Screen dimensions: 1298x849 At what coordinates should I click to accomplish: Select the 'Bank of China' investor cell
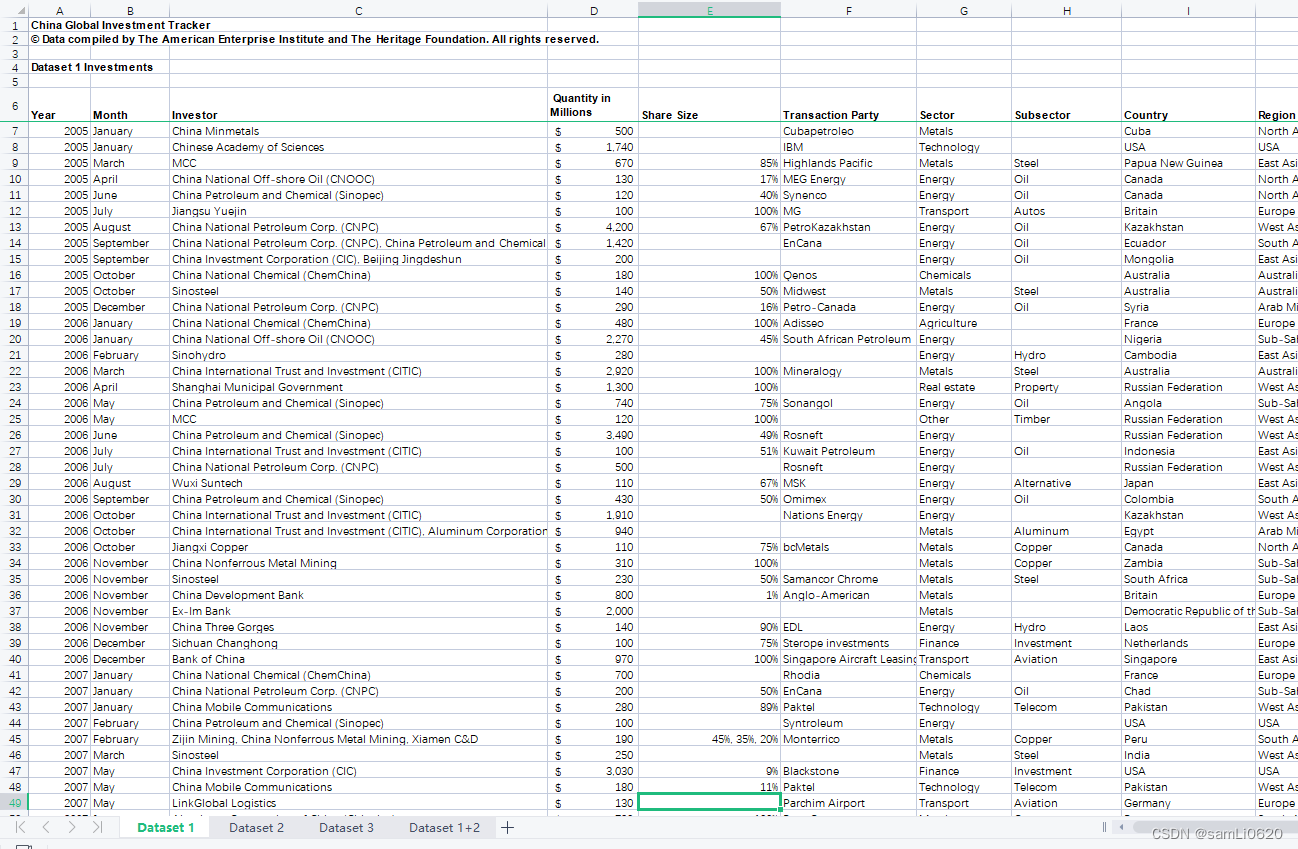coord(358,659)
